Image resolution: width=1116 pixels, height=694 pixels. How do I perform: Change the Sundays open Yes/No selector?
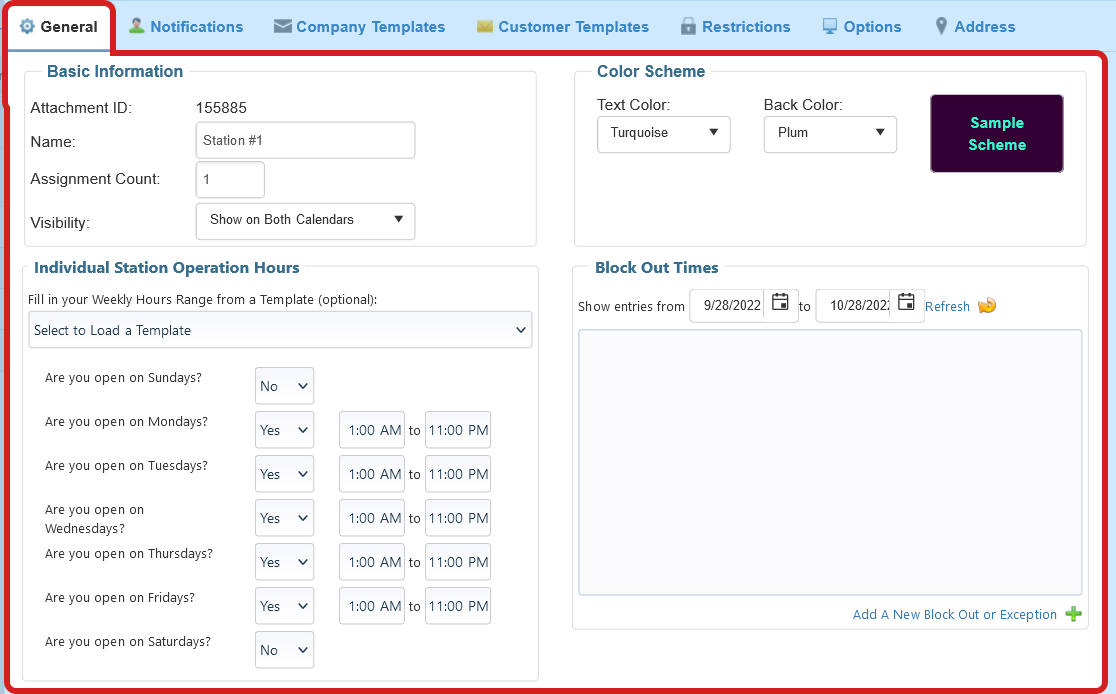point(284,386)
